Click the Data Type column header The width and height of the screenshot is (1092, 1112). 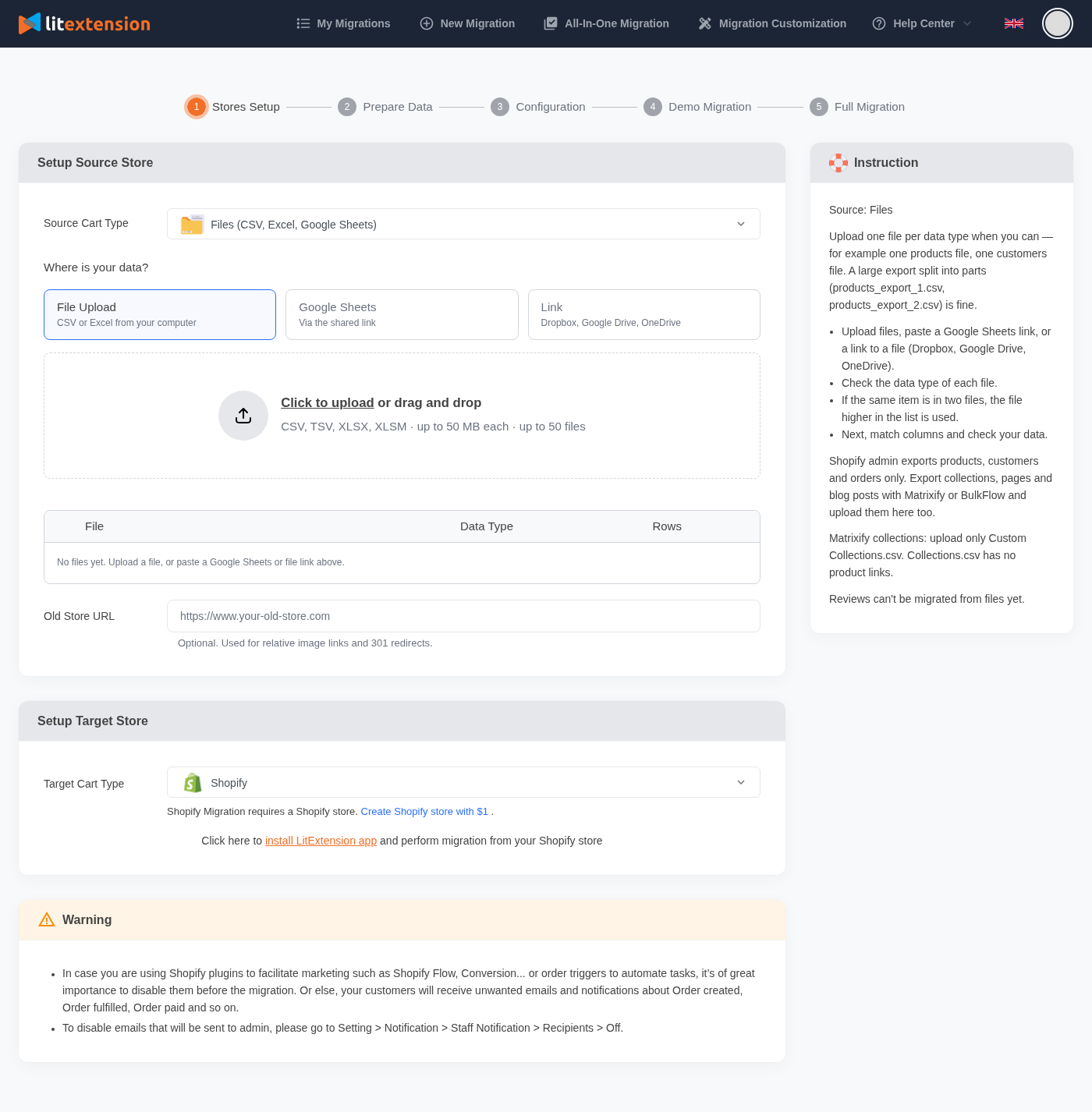(x=487, y=526)
